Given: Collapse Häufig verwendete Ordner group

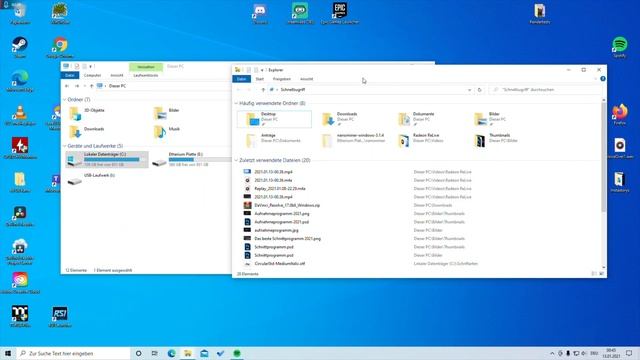Looking at the screenshot, I should (x=236, y=104).
